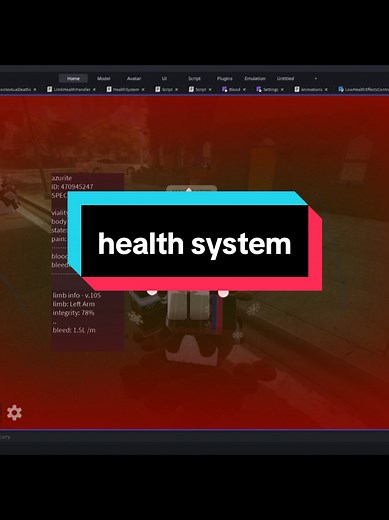
Task: Select the Untitled ribbon tab
Action: coord(285,78)
